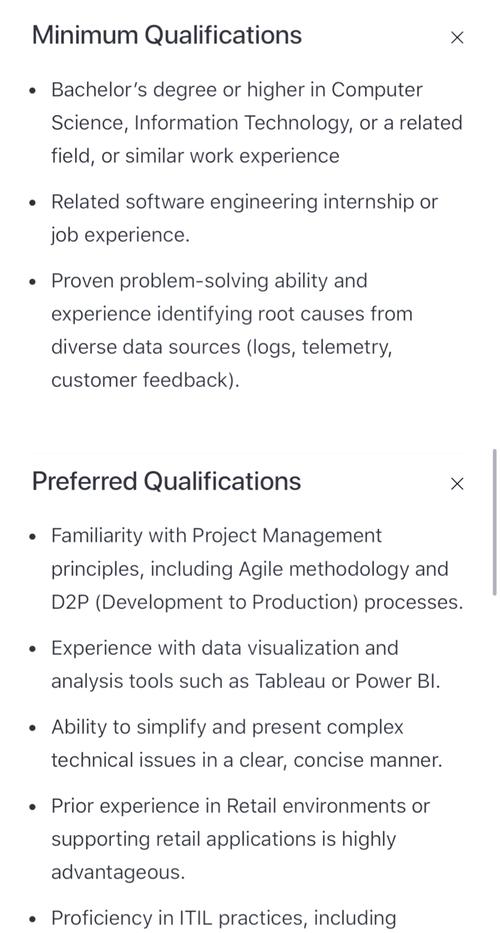Viewport: 500px width, 933px height.
Task: Click the Science, Information Technology text line
Action: [257, 123]
